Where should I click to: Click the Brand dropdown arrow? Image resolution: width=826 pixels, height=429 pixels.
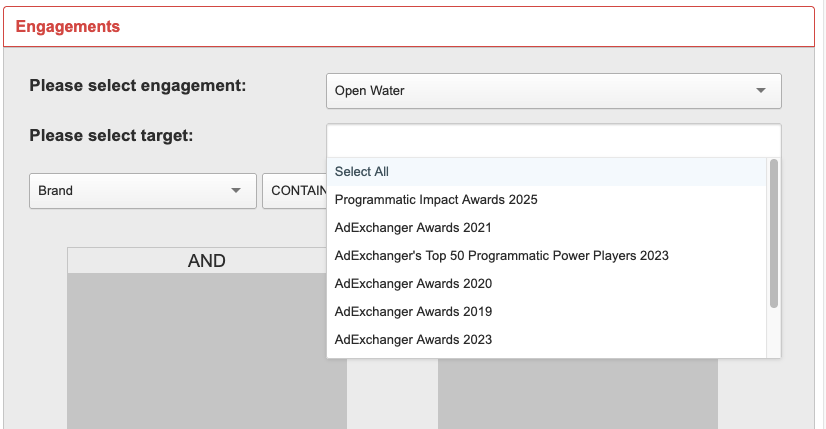click(236, 191)
